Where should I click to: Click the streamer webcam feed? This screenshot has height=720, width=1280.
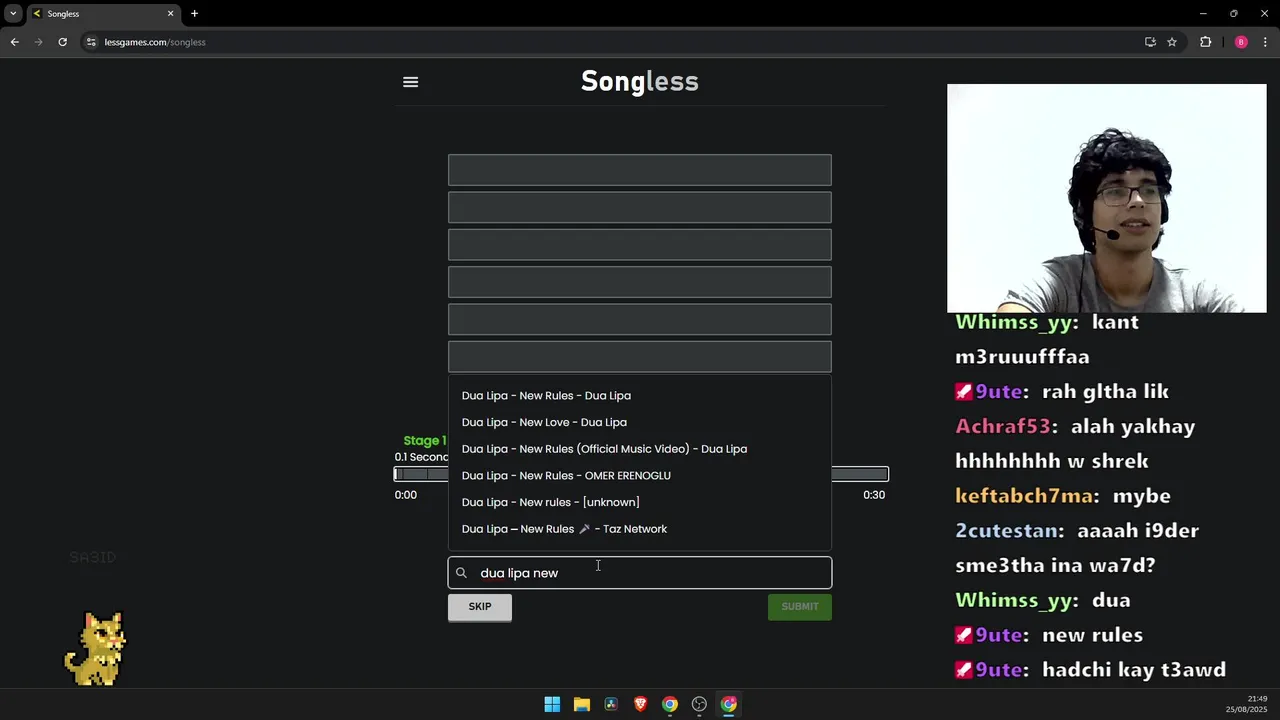(x=1106, y=198)
